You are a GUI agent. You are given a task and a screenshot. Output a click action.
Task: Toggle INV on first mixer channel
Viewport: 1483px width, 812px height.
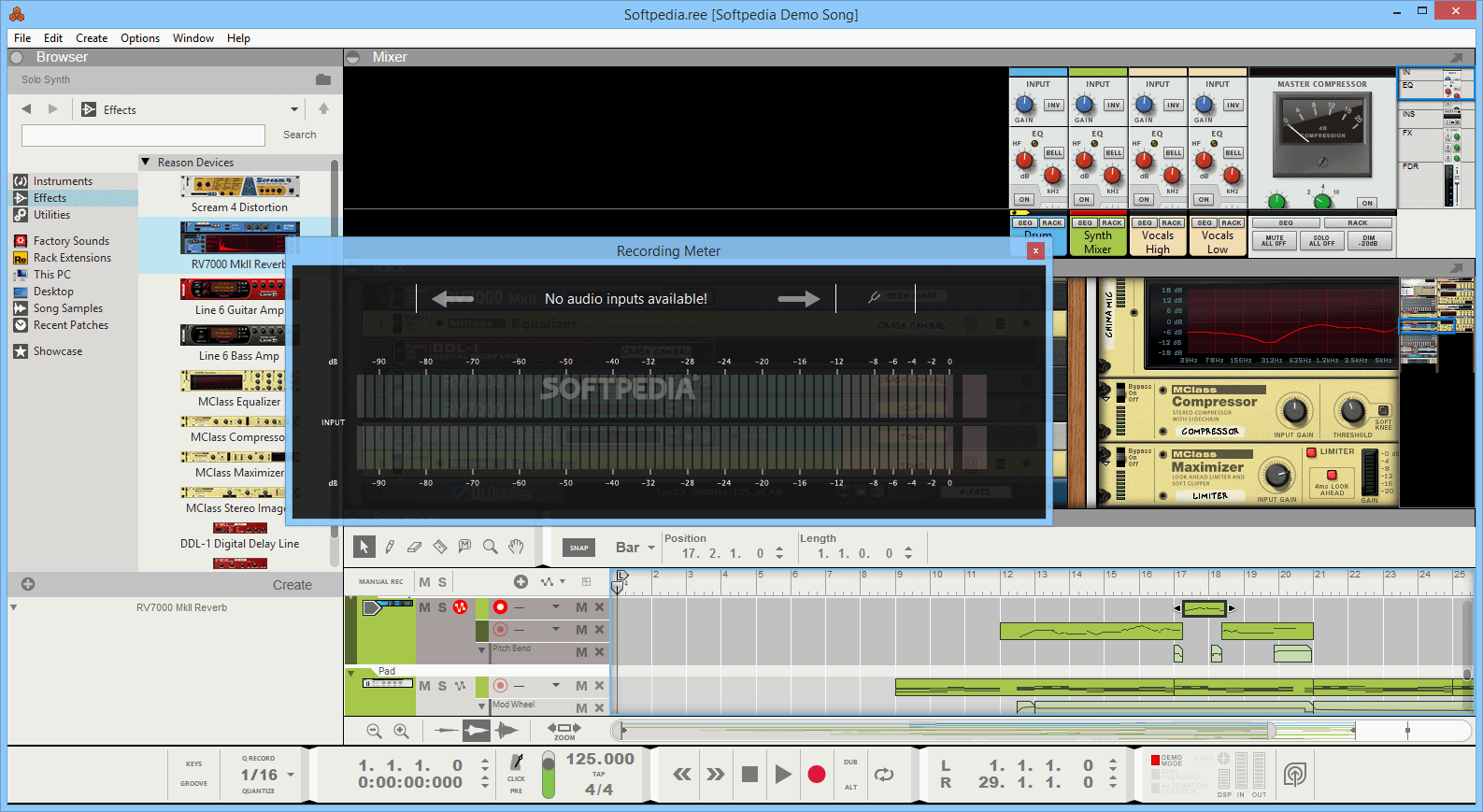[x=1054, y=105]
